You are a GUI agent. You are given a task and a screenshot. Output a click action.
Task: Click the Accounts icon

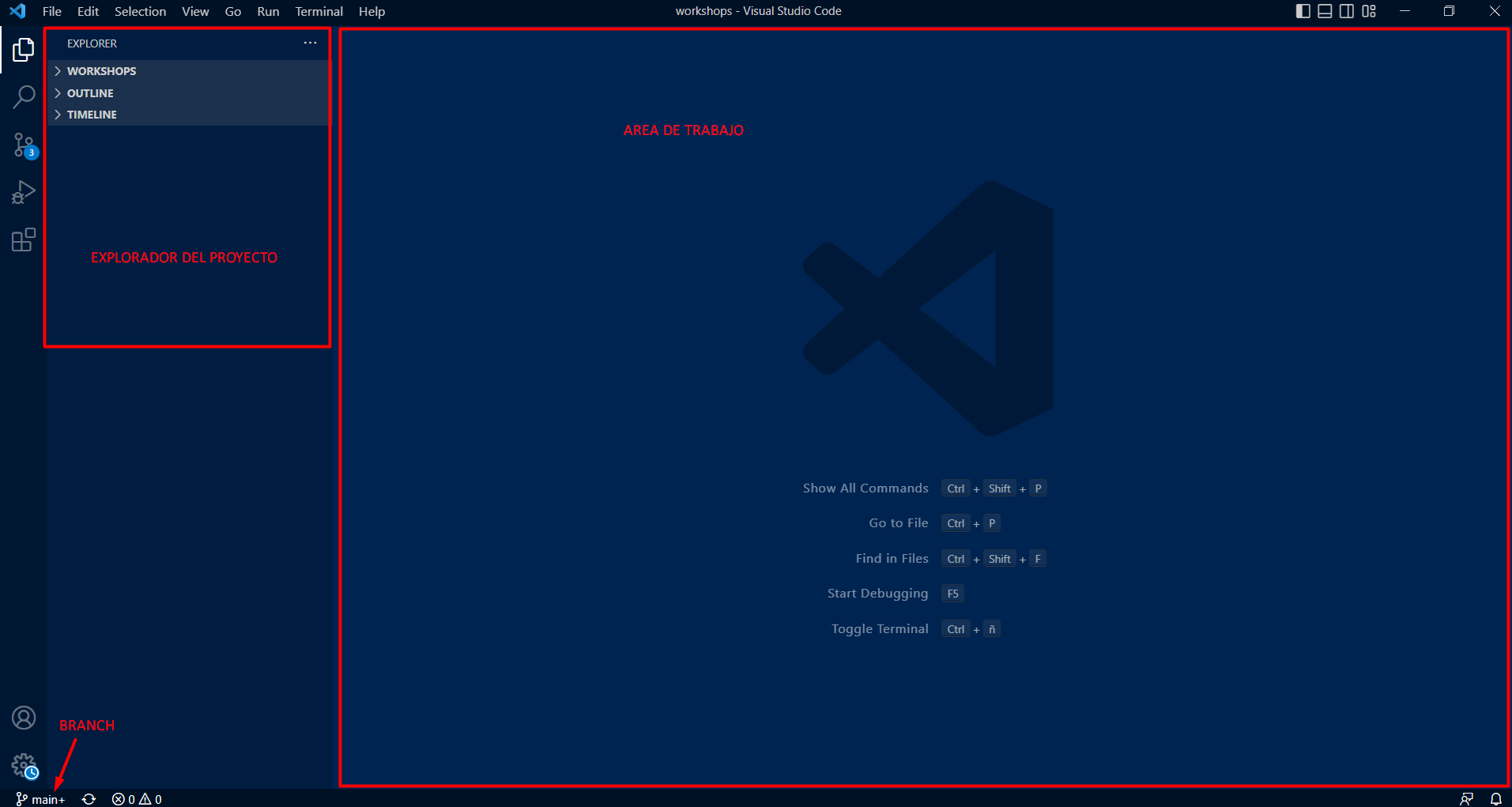click(24, 718)
